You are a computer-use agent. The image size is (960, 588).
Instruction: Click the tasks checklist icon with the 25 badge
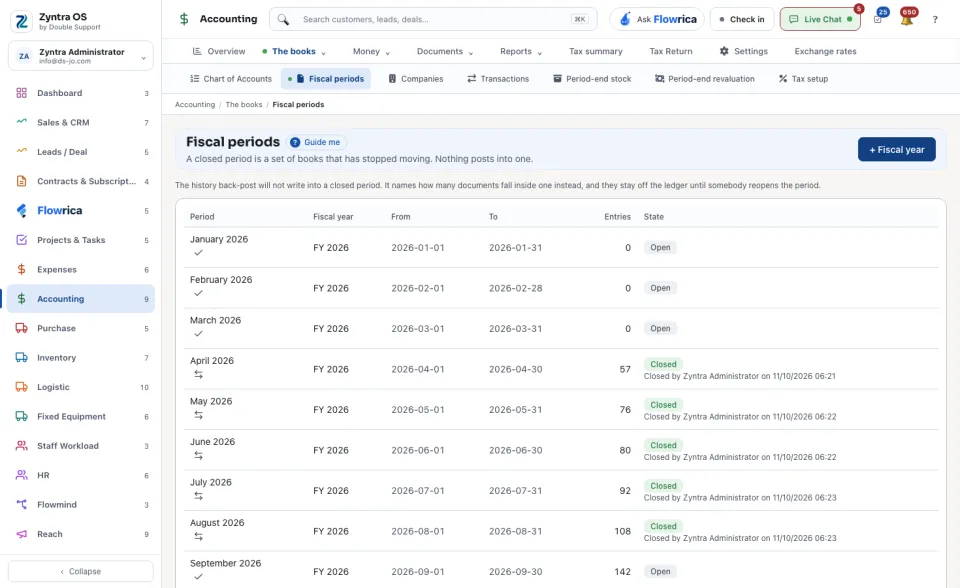point(878,20)
